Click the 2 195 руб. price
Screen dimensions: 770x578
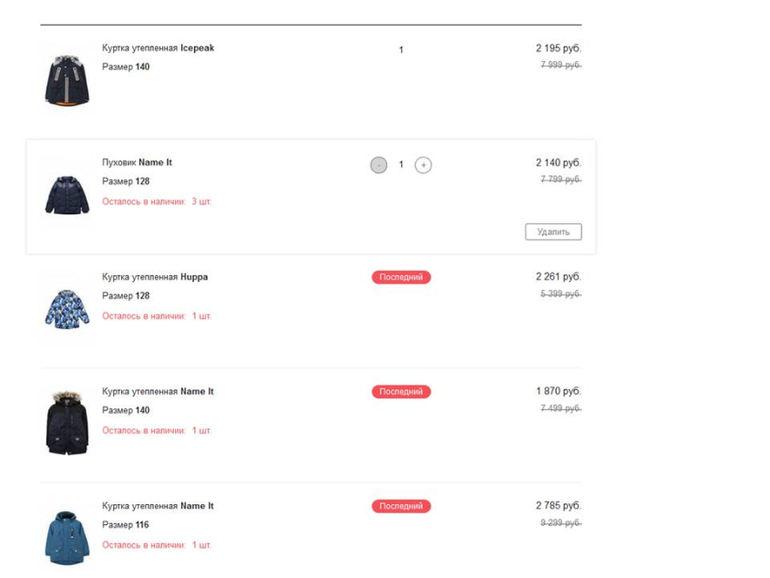point(558,48)
